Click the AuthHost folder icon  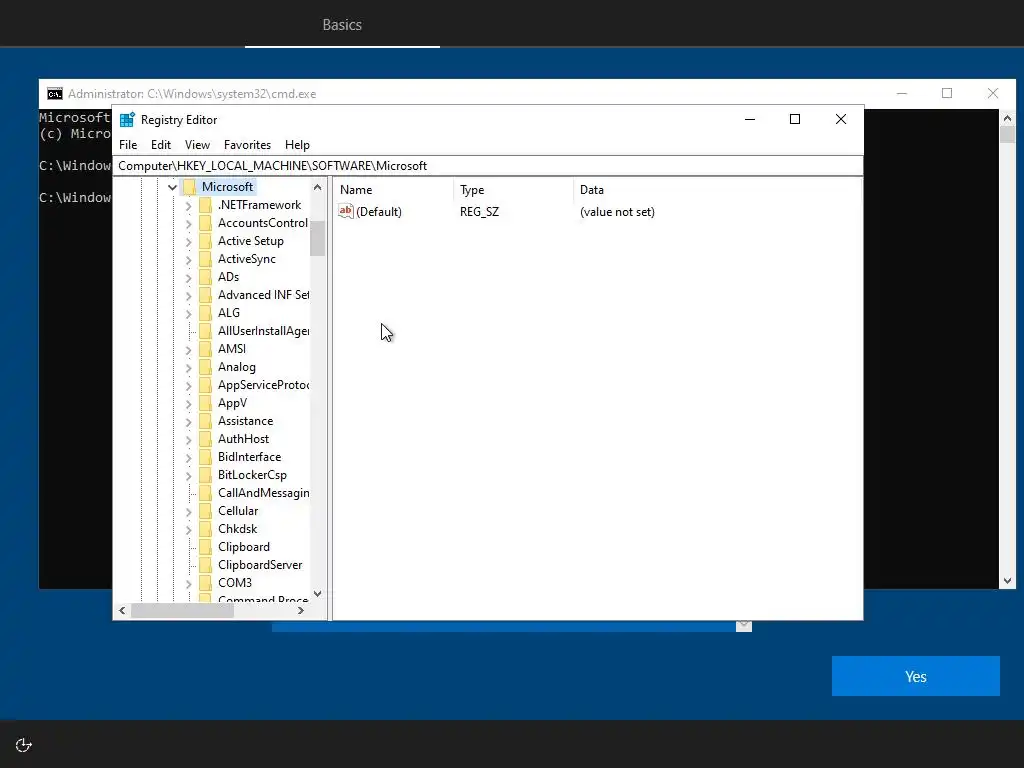pyautogui.click(x=205, y=439)
